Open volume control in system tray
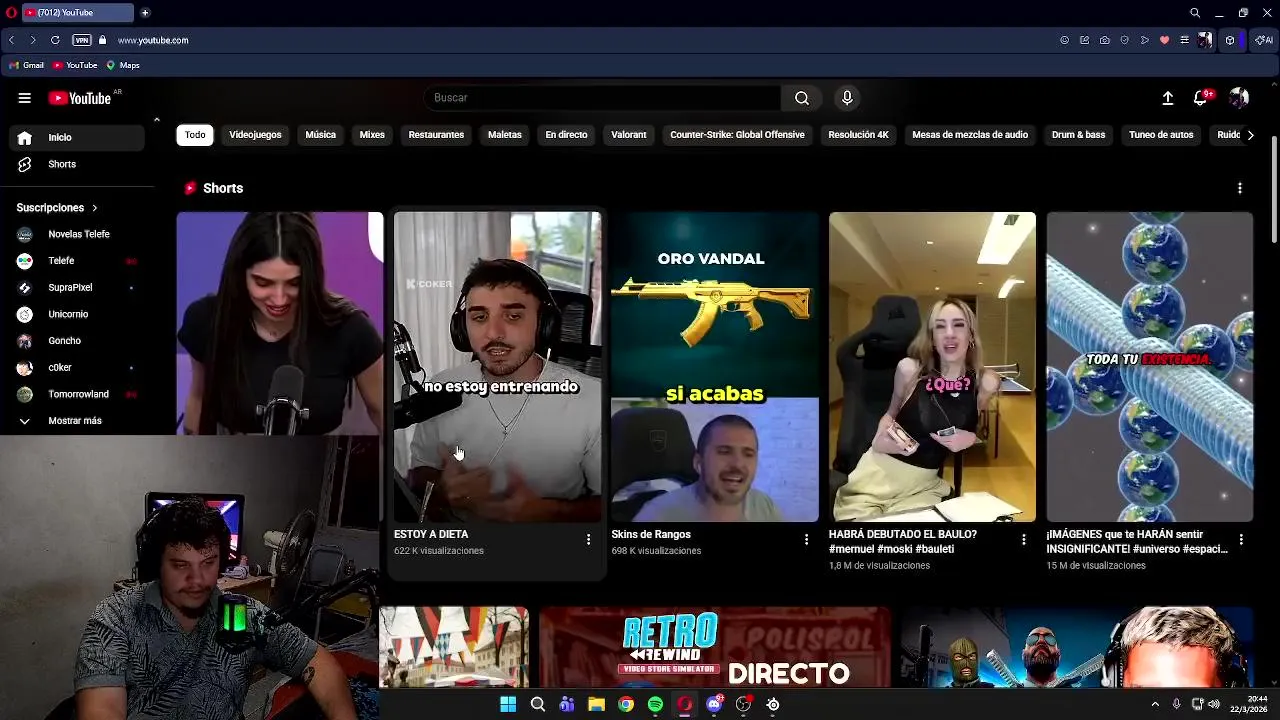1280x720 pixels. tap(1214, 704)
